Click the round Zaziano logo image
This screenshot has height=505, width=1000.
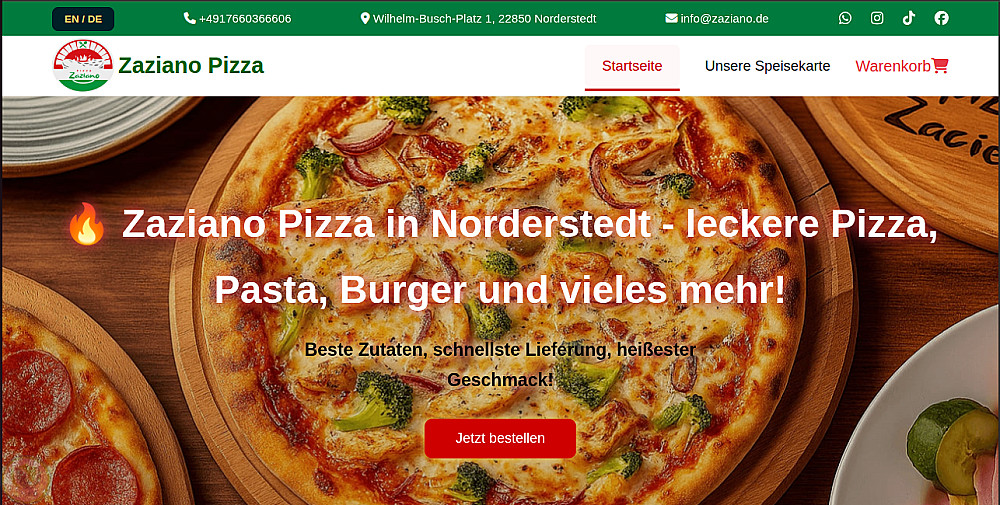(x=83, y=66)
